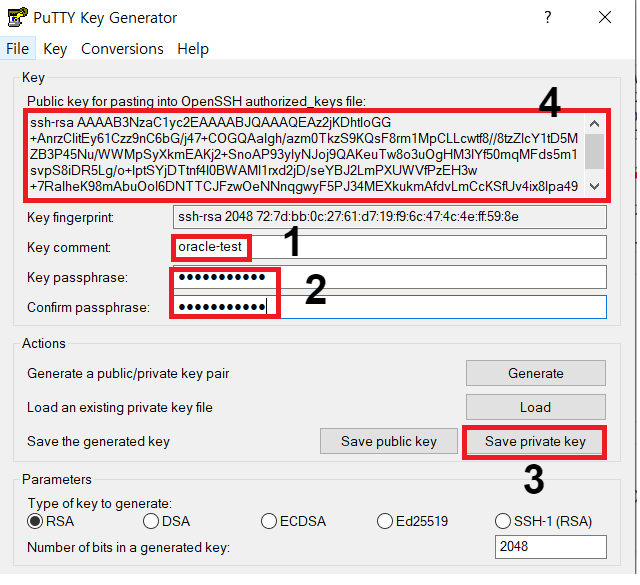Click the PuTTY Key Generator title bar icon
The height and width of the screenshot is (585, 640).
click(x=18, y=18)
